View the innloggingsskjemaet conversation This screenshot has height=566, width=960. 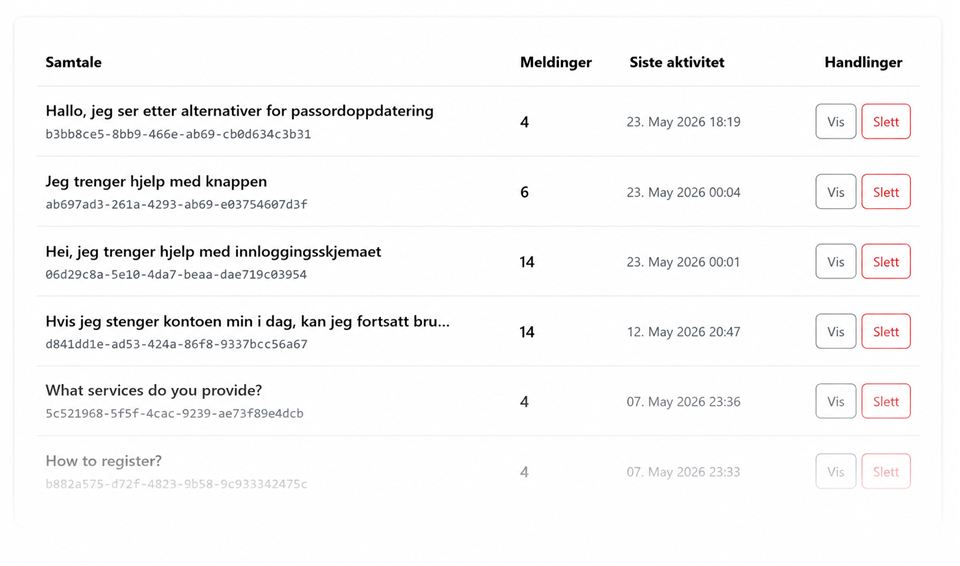836,262
